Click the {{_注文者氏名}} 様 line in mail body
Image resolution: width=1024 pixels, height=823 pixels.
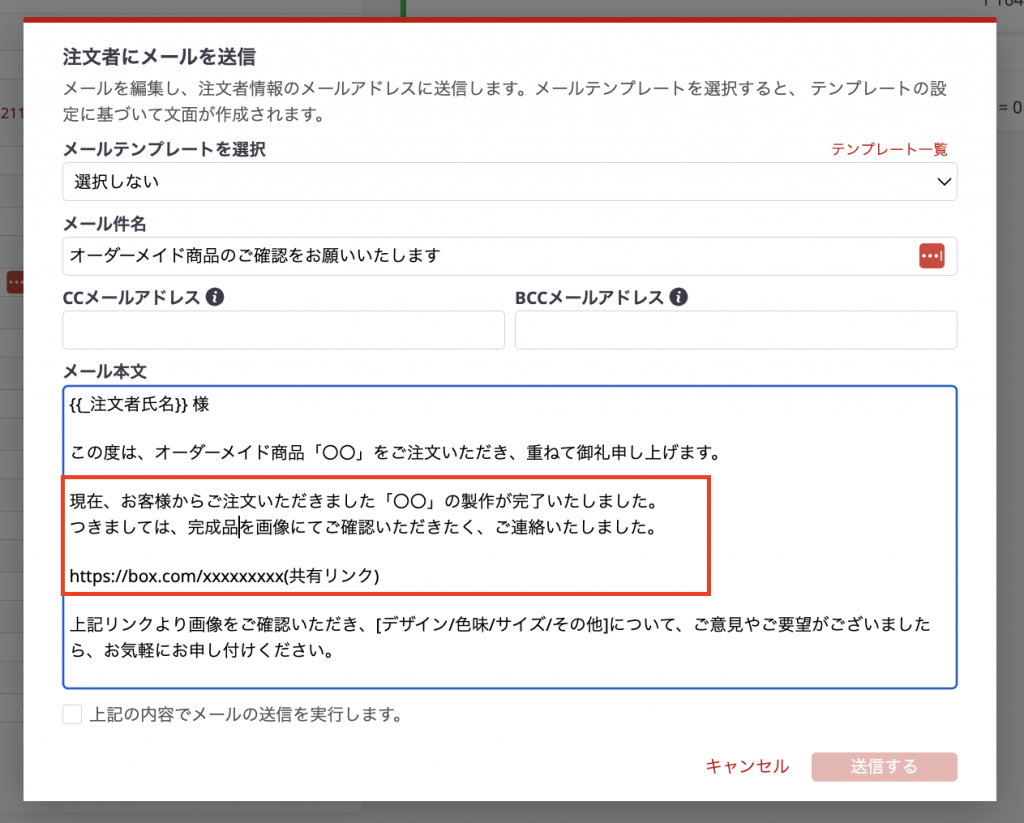(x=139, y=404)
